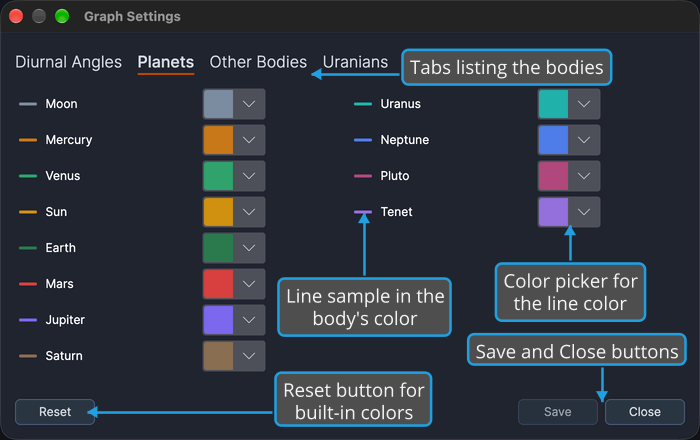Click Jupiter's purple color swatch
Viewport: 700px width, 440px height.
coord(218,320)
